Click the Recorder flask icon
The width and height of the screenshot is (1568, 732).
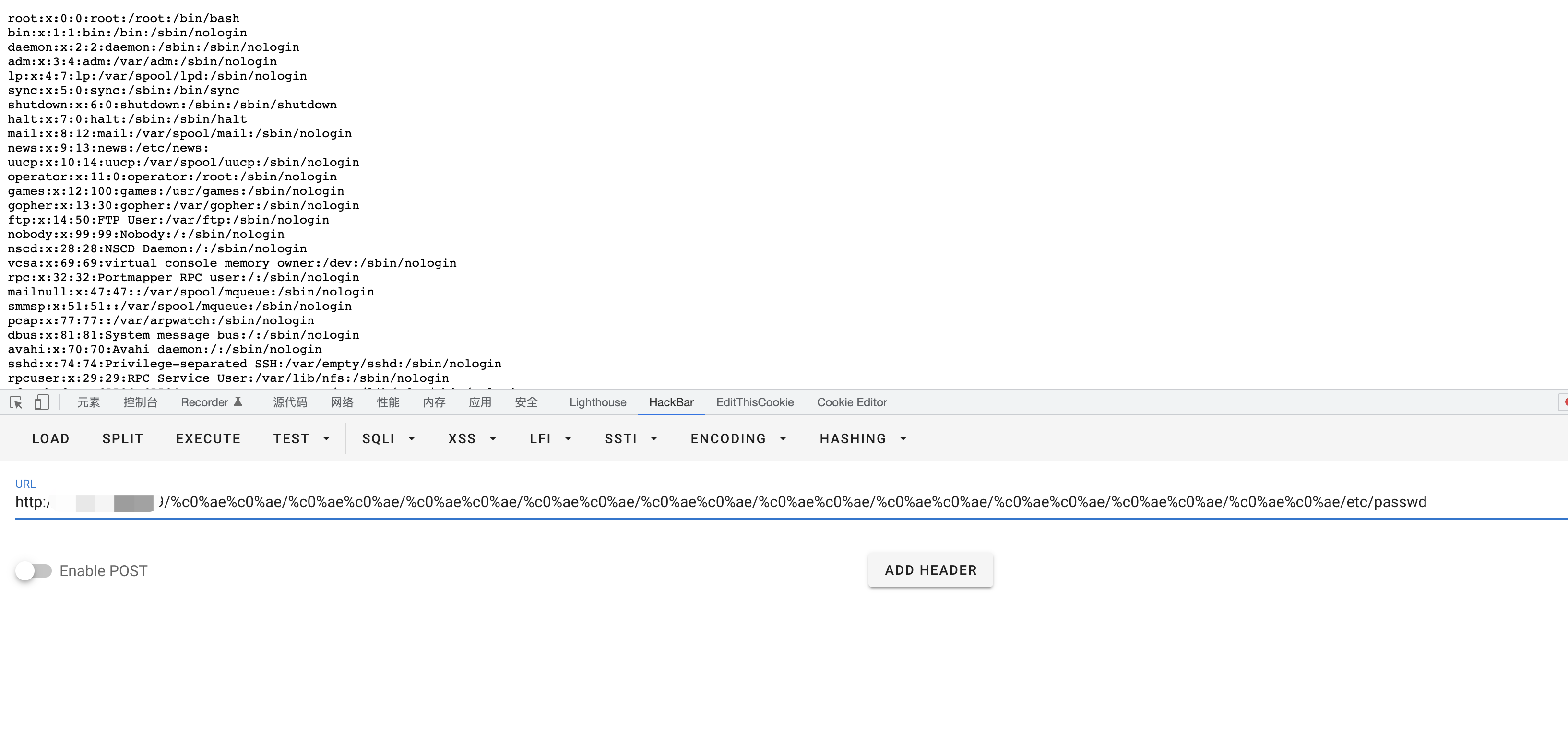click(238, 402)
